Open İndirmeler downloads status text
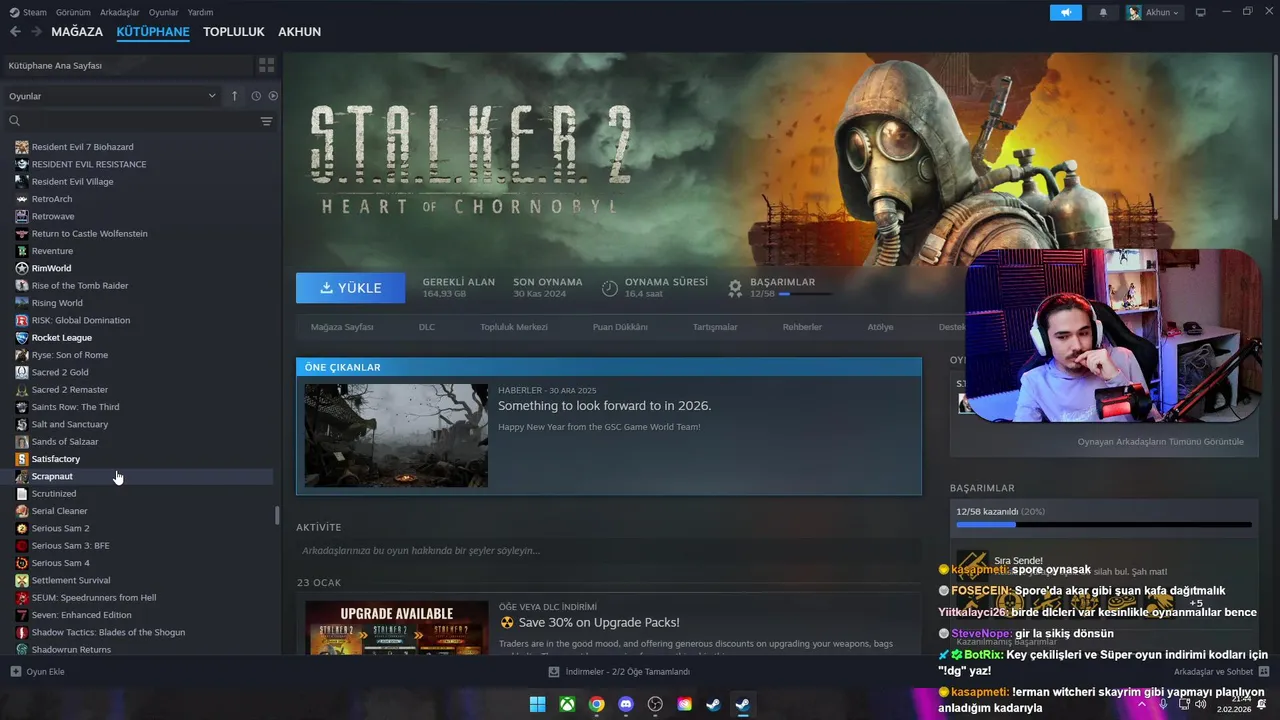 628,672
